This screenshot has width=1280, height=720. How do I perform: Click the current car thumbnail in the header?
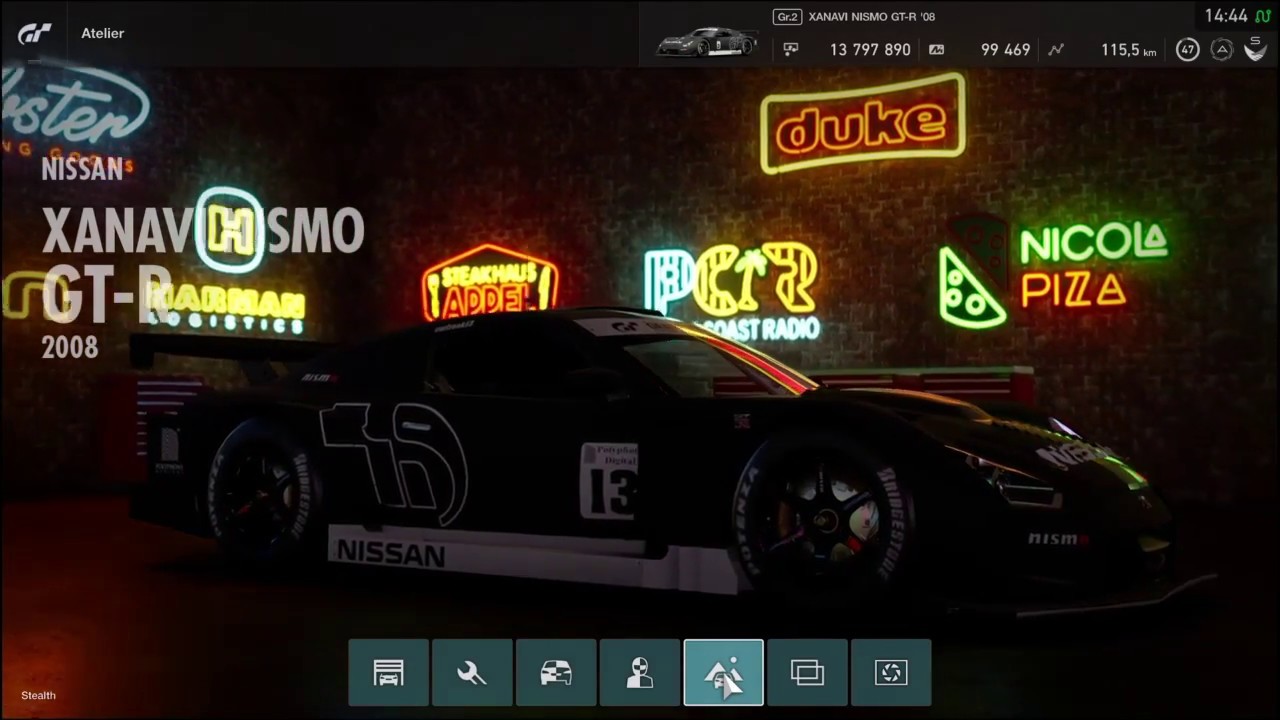point(706,42)
